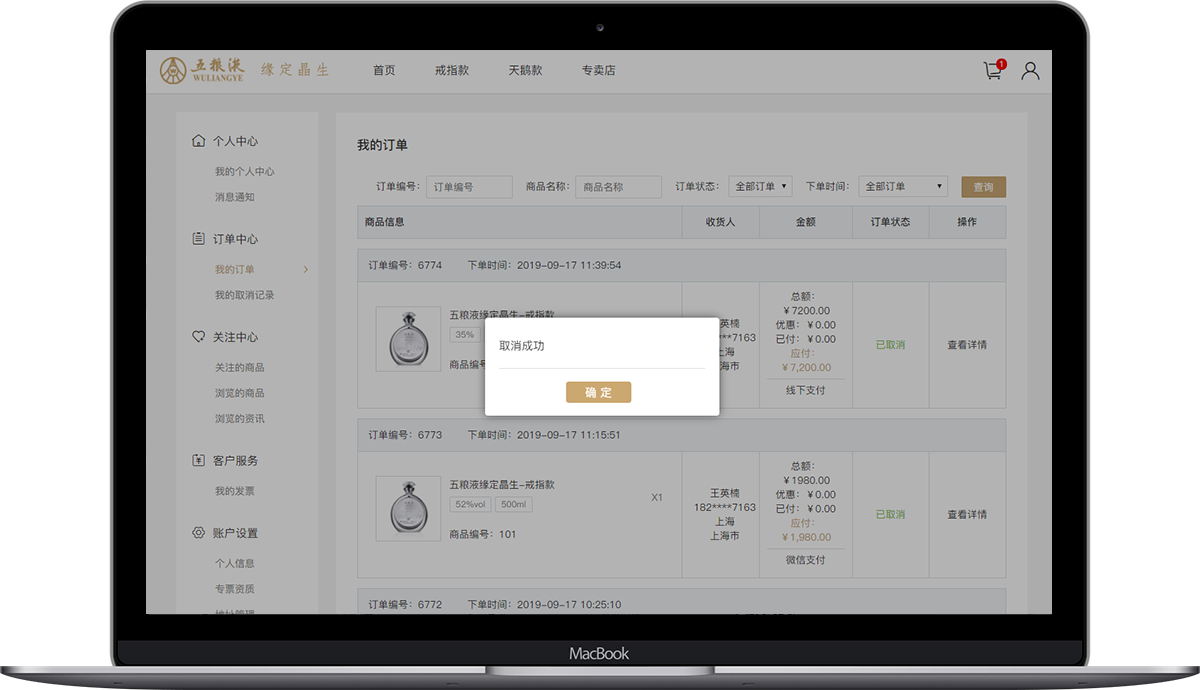
Task: Open 我的个人中心 in sidebar
Action: (244, 171)
